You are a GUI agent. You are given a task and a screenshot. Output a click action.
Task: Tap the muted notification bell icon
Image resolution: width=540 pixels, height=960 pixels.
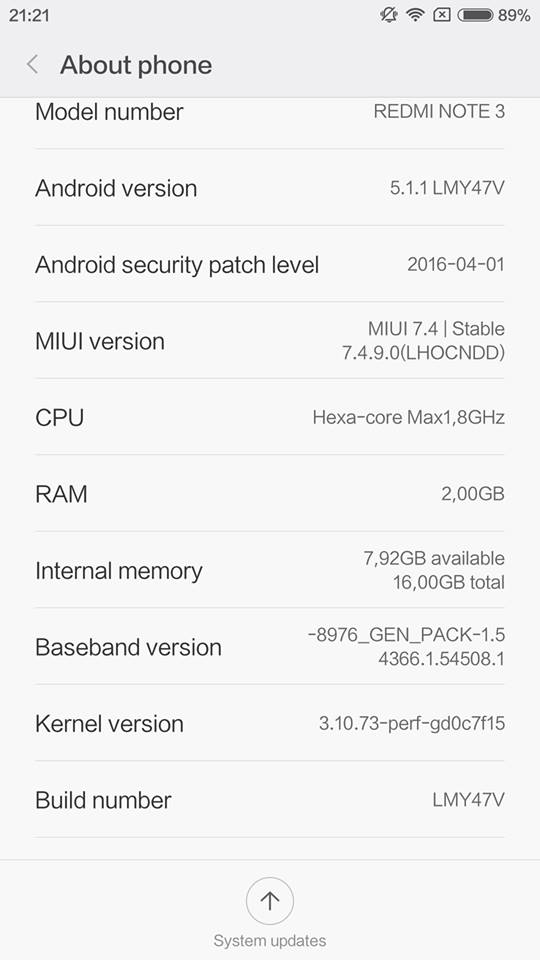[x=389, y=15]
